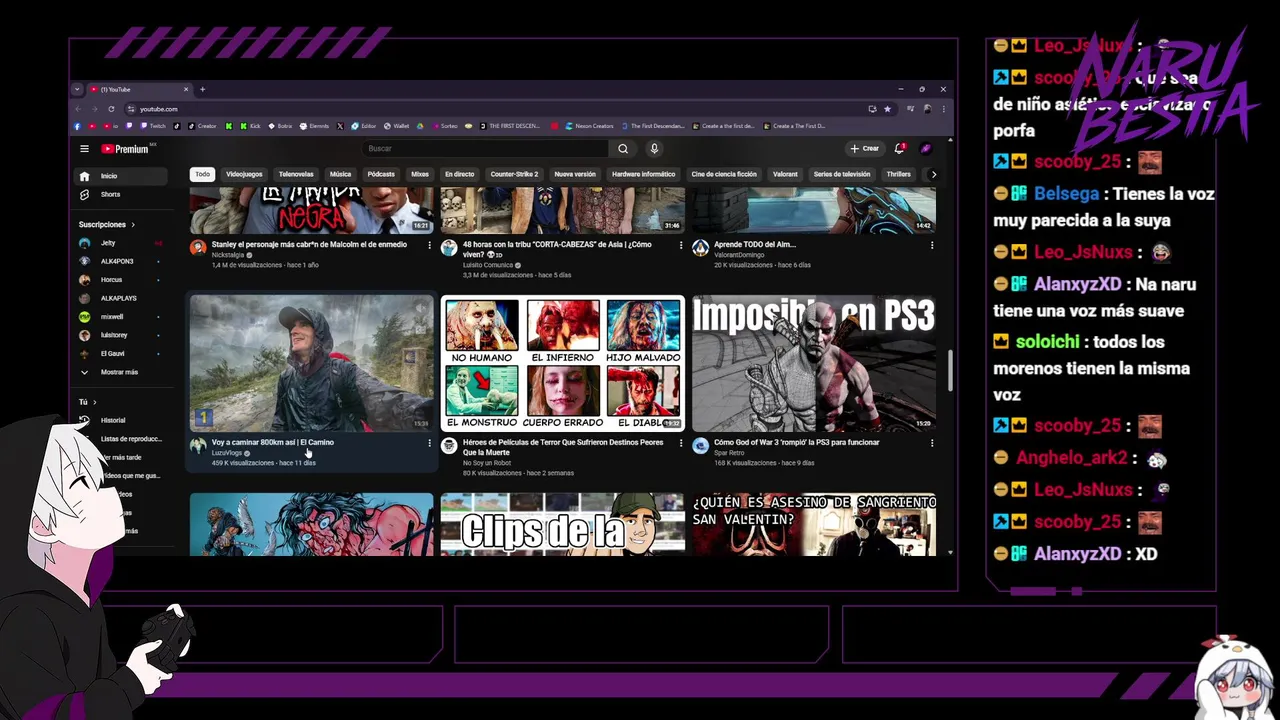Open Historial in the sidebar
This screenshot has width=1280, height=720.
point(122,420)
